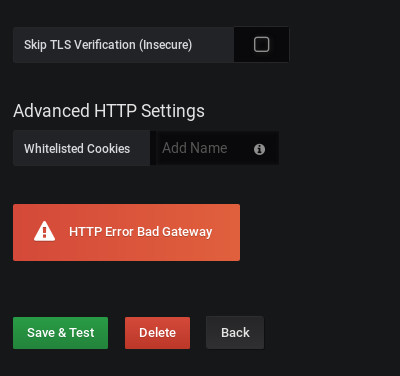Viewport: 400px width, 376px height.
Task: Focus the Add Name cookie field
Action: coord(217,148)
